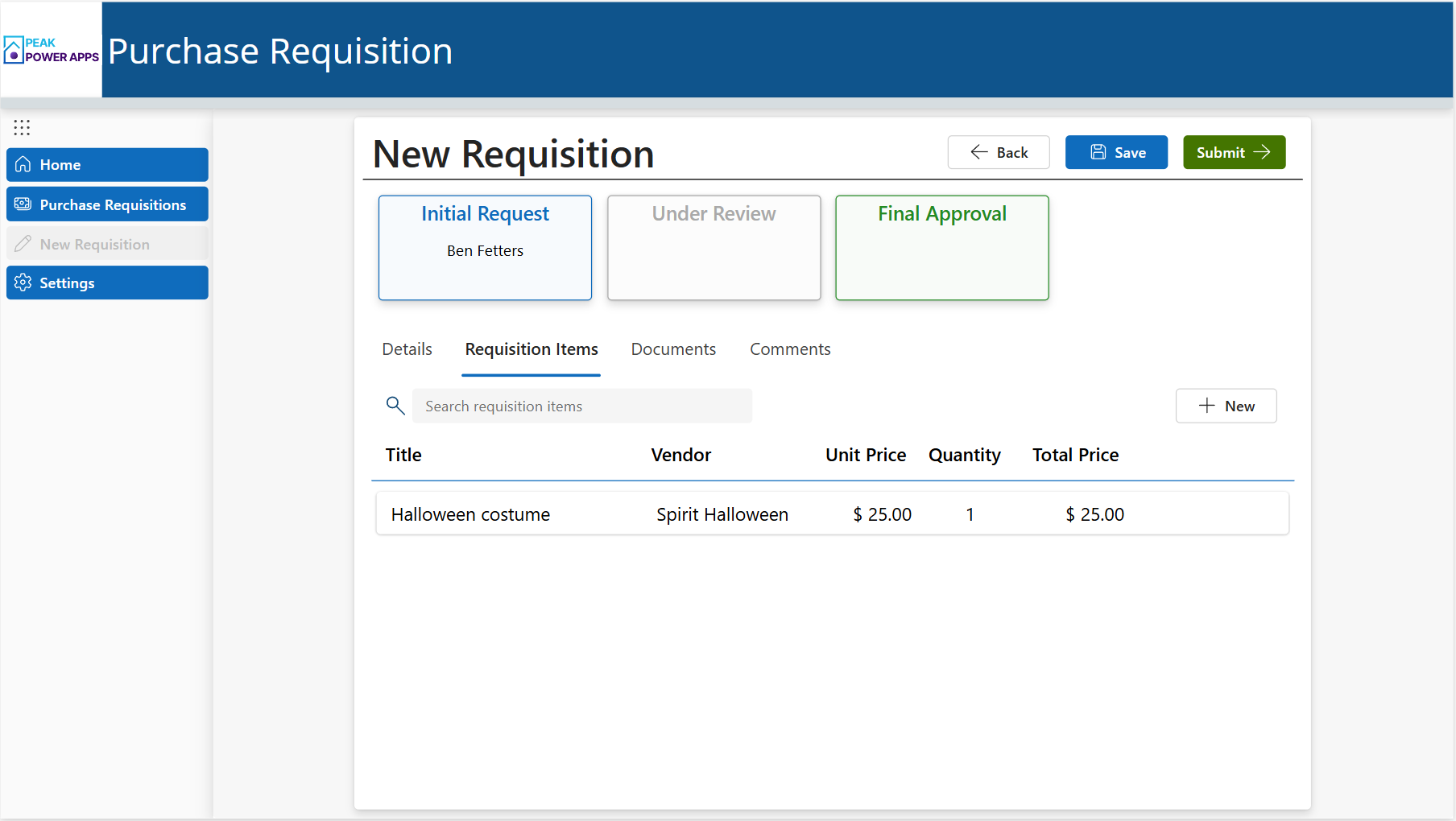Add a New requisition item
The width and height of the screenshot is (1456, 821).
(1226, 406)
